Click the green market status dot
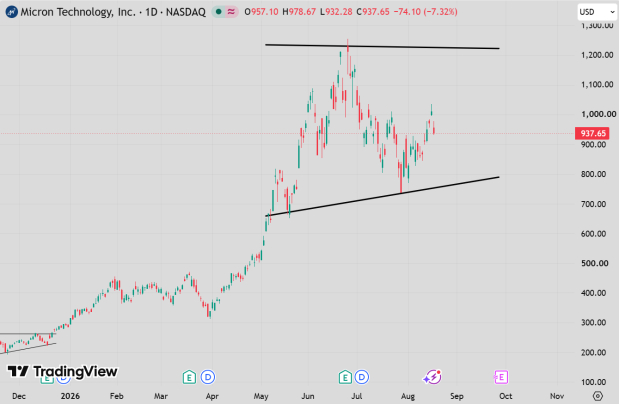This screenshot has height=404, width=619. 218,12
